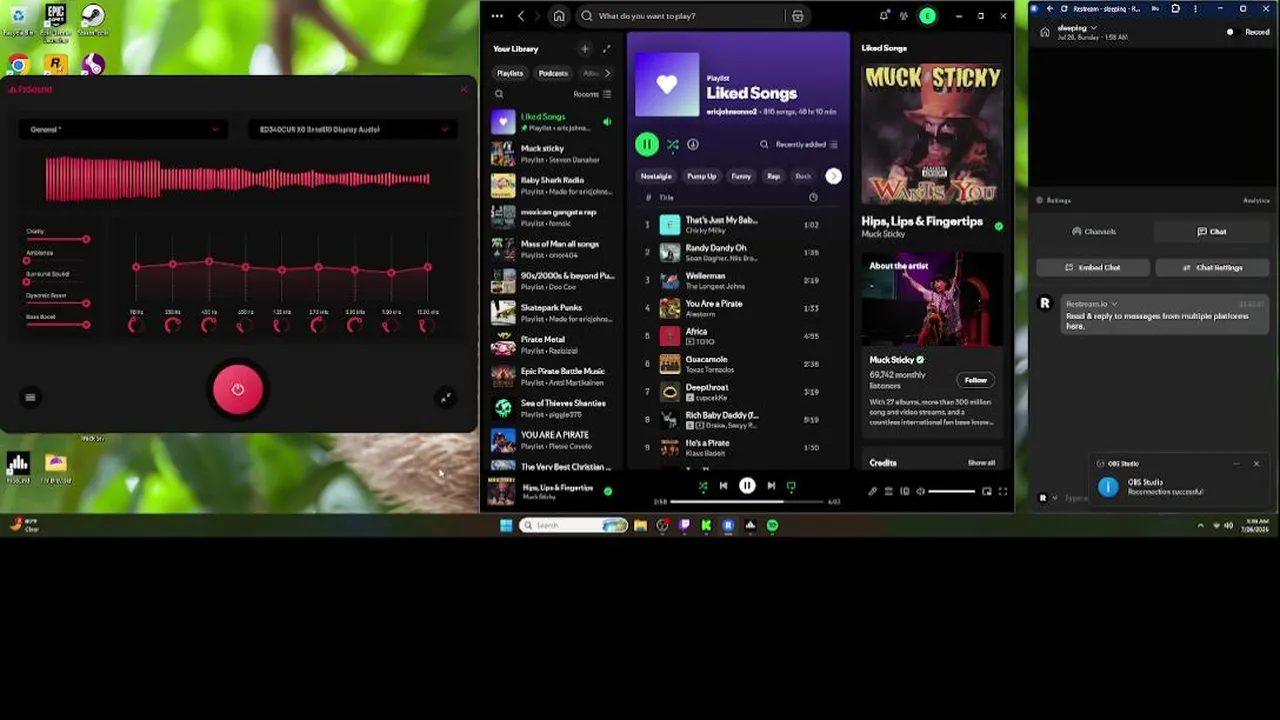Pause playback in the bottom player
The image size is (1280, 720).
coord(747,486)
